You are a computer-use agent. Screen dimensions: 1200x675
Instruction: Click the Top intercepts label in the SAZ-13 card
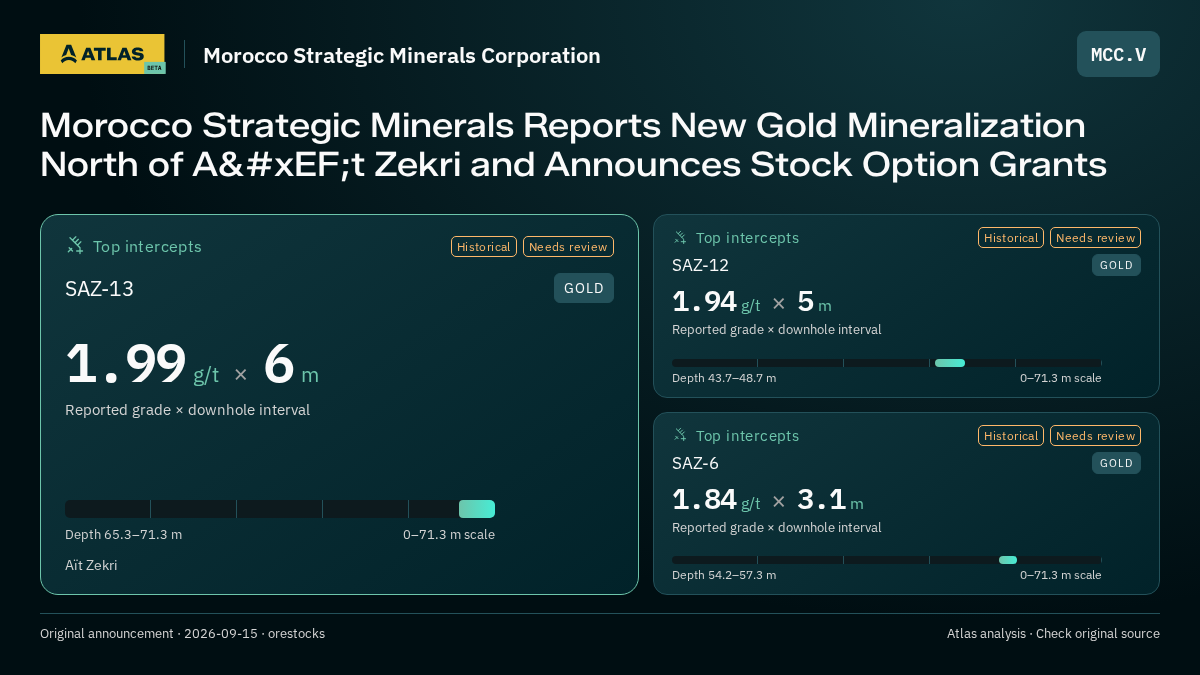[x=147, y=247]
